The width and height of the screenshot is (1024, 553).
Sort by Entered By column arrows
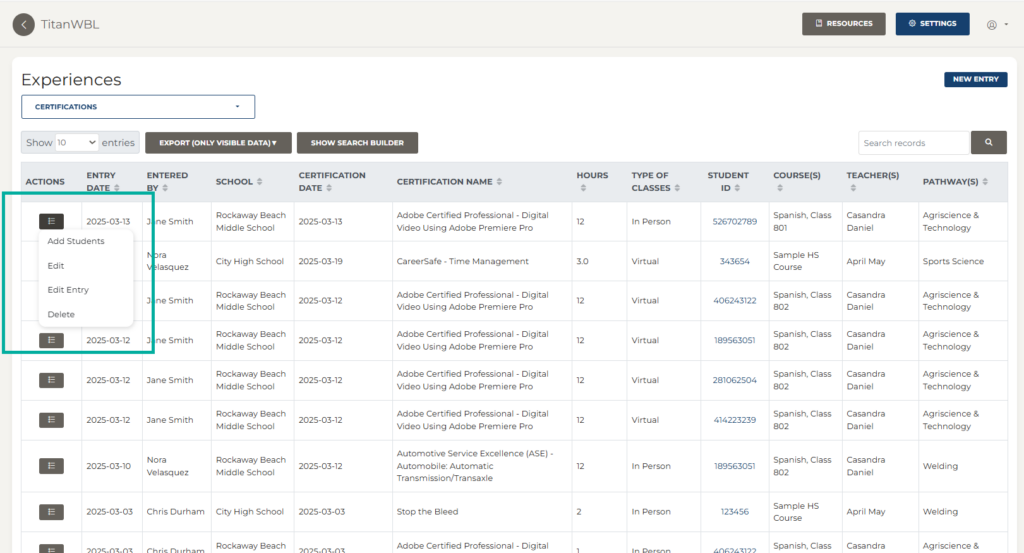click(x=165, y=188)
